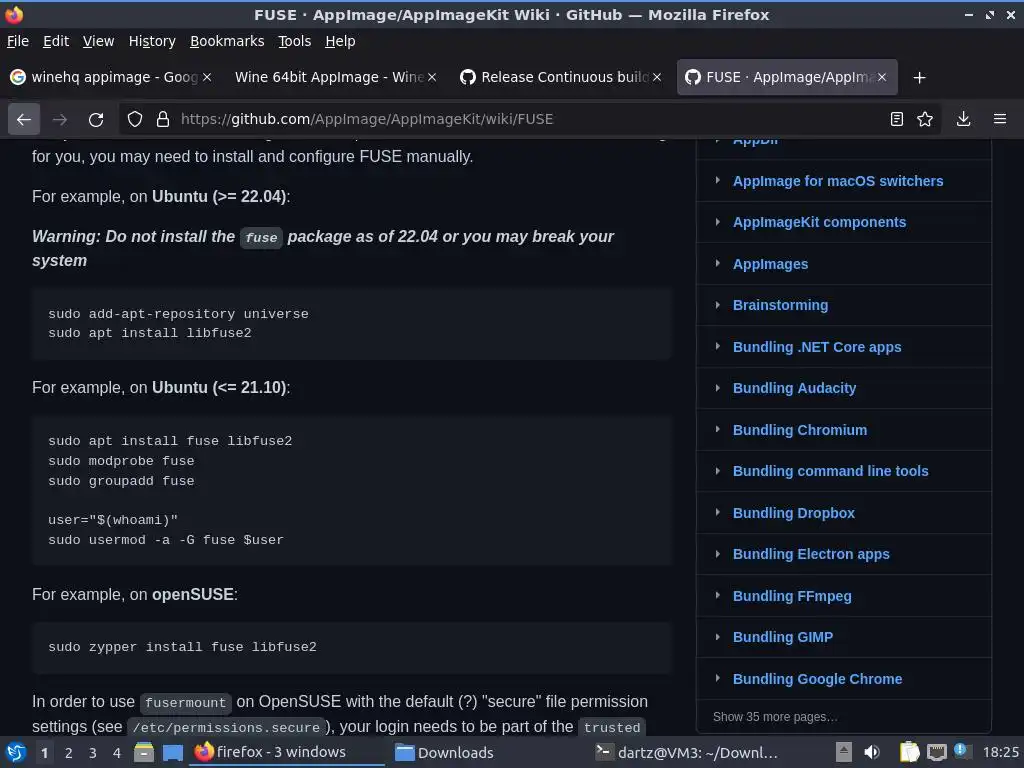The image size is (1024, 768).
Task: Open the Bundling GIMP wiki page
Action: pos(782,637)
